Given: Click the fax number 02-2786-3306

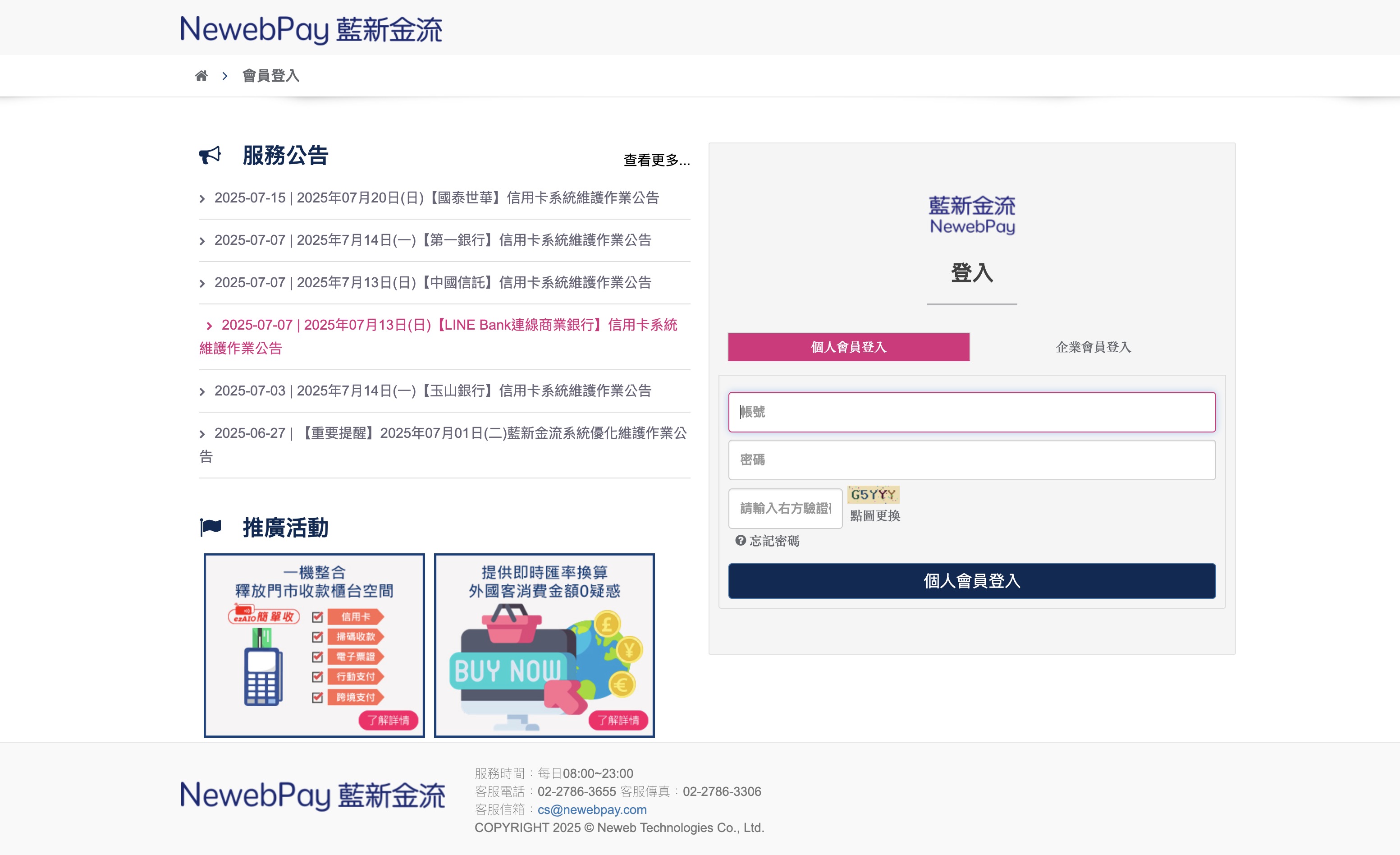Looking at the screenshot, I should click(x=722, y=791).
